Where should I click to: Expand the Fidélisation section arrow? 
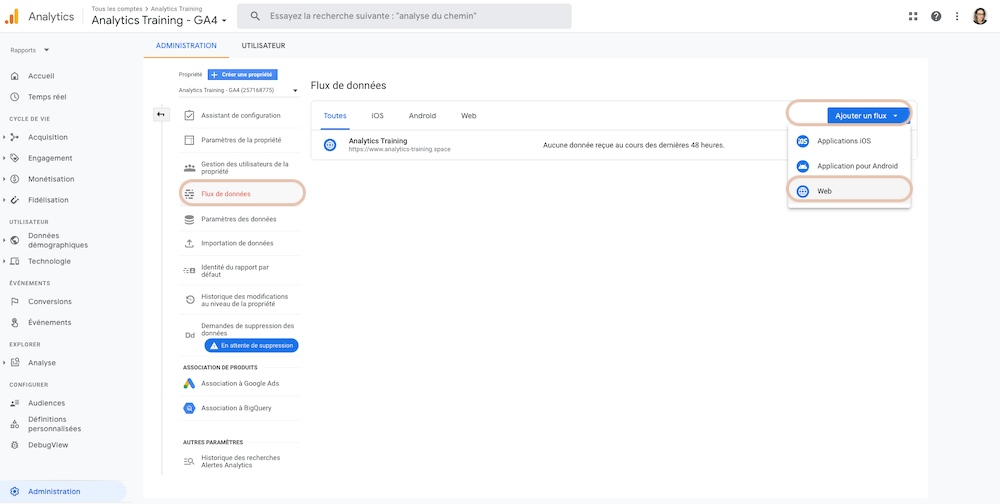4,200
